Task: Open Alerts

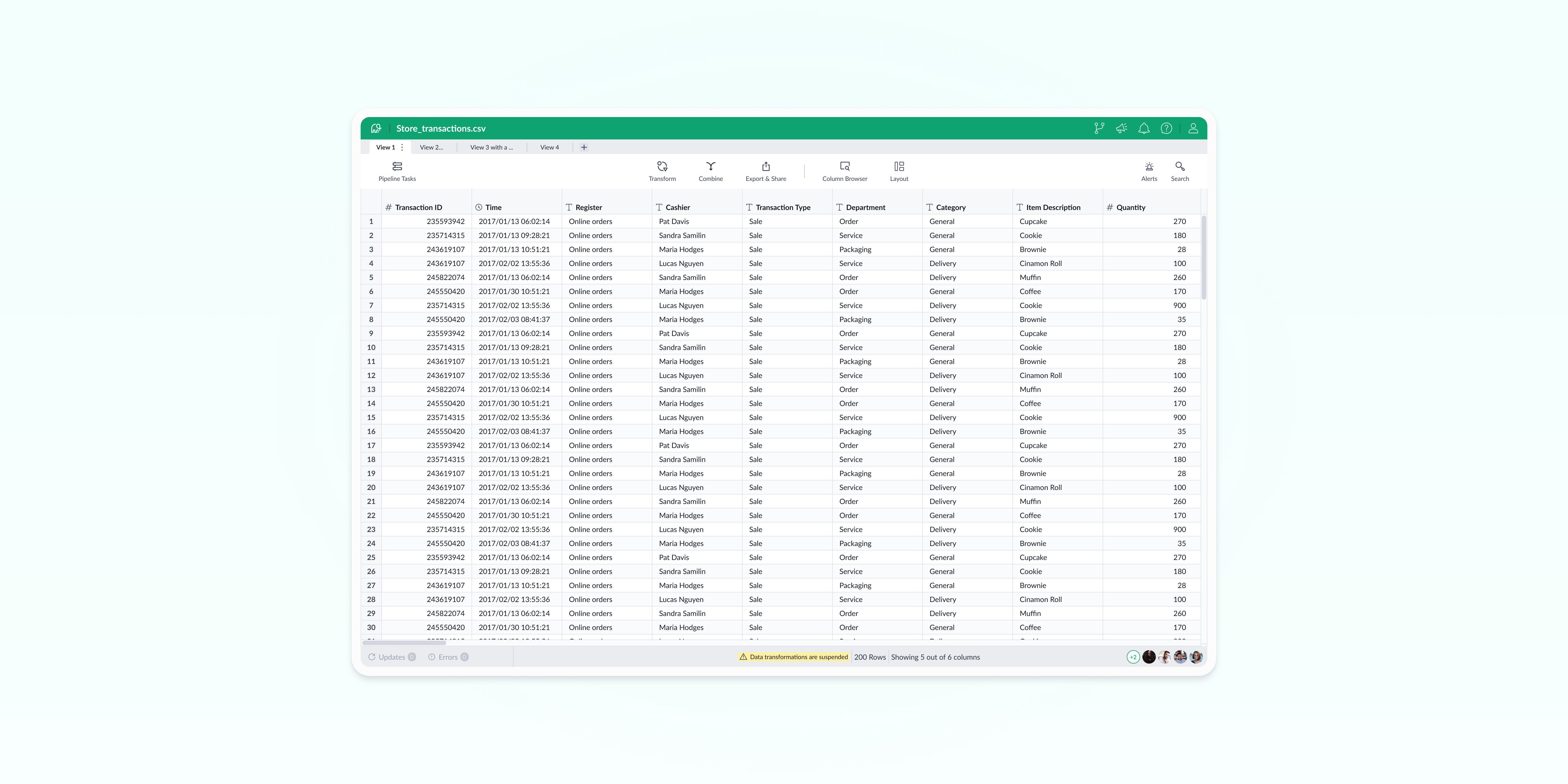Action: 1149,172
